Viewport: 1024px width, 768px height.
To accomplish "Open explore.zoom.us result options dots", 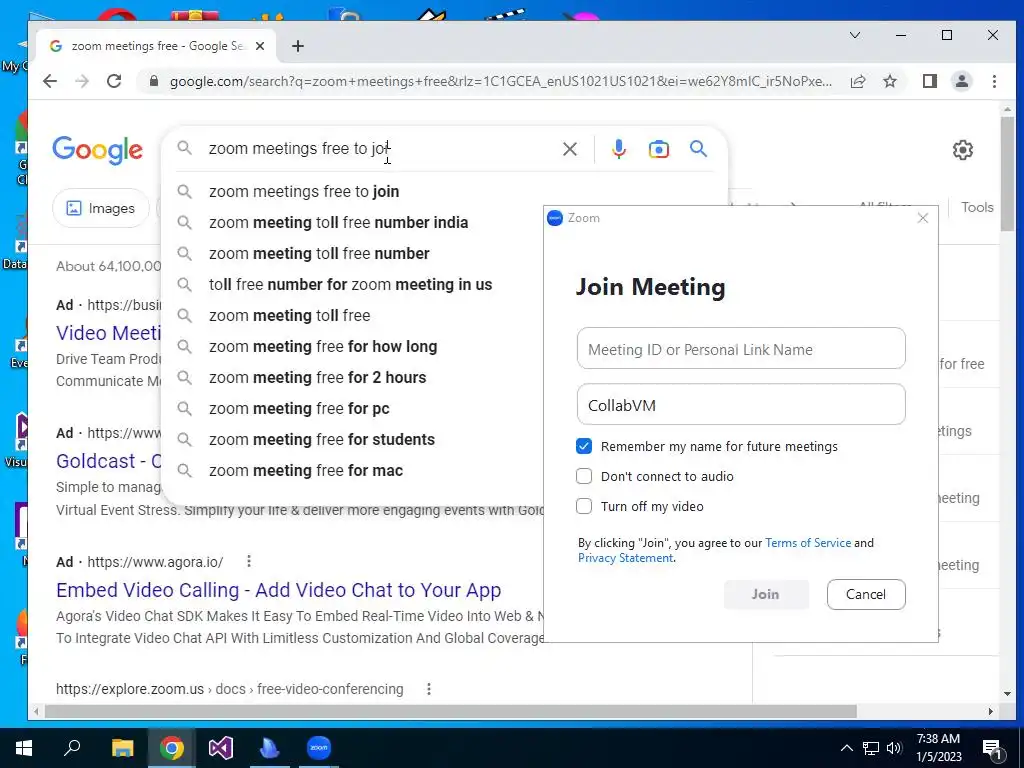I will [429, 688].
